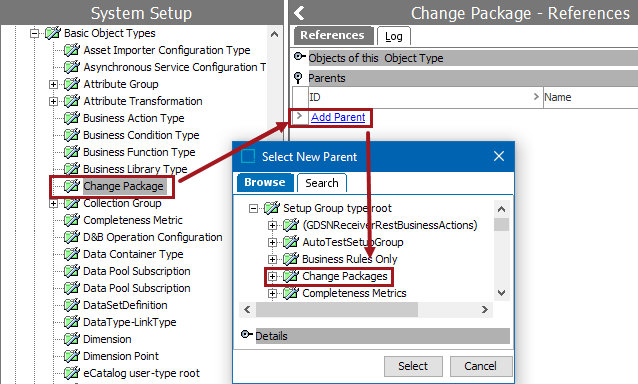Click the Add Parent link

(x=338, y=117)
